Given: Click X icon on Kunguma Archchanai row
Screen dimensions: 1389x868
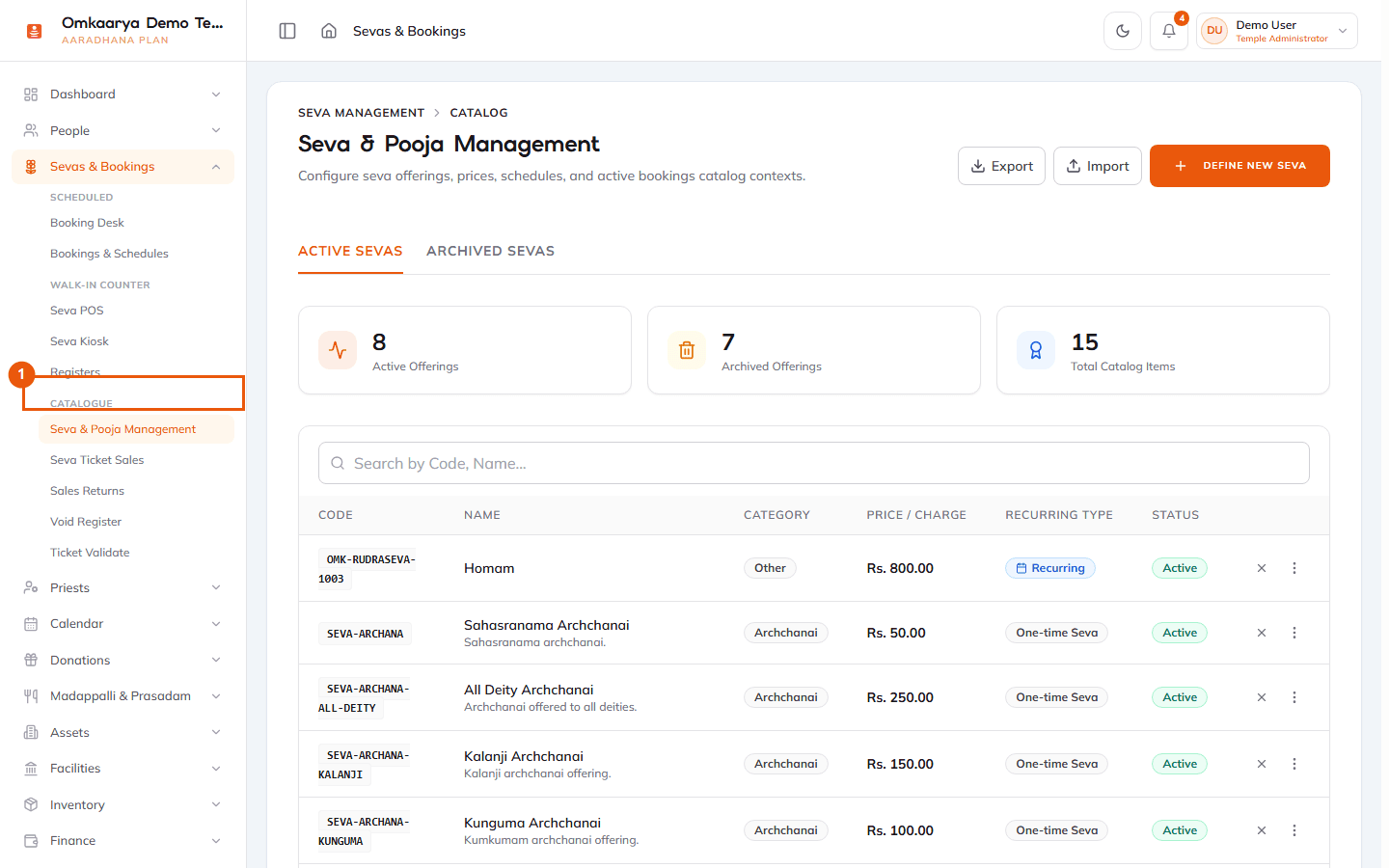Looking at the screenshot, I should 1262,830.
